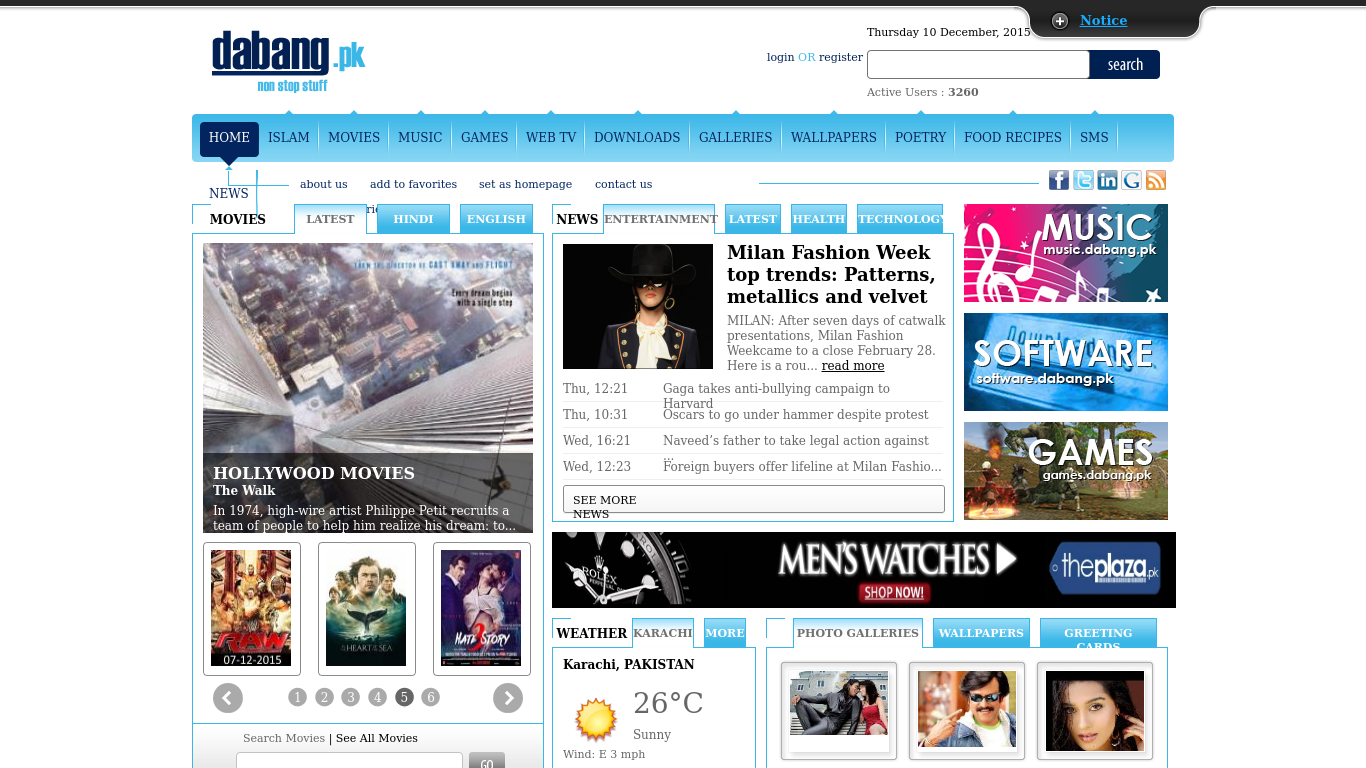
Task: Switch to the KARACHI weather tab
Action: [663, 633]
